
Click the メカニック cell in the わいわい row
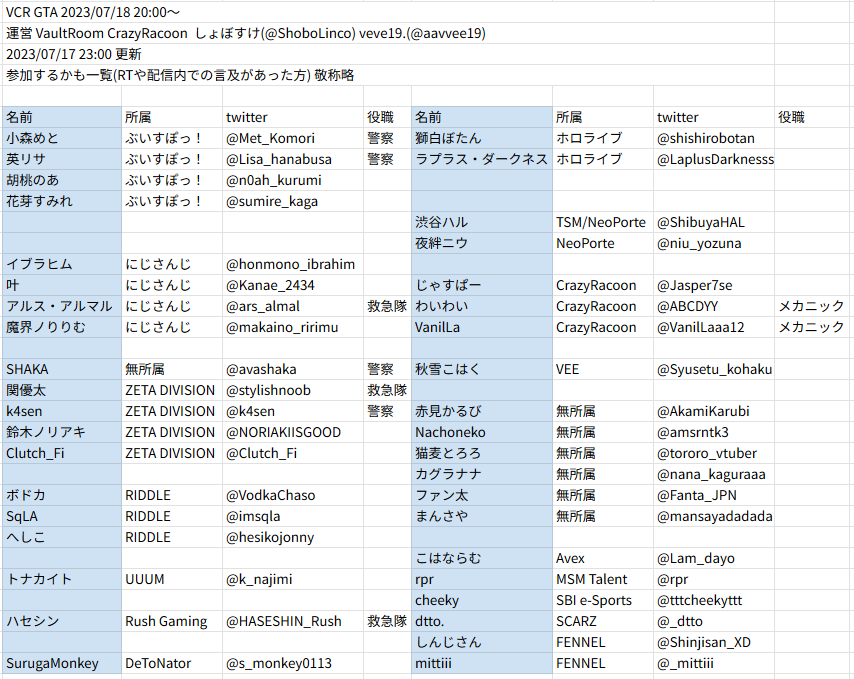[812, 307]
